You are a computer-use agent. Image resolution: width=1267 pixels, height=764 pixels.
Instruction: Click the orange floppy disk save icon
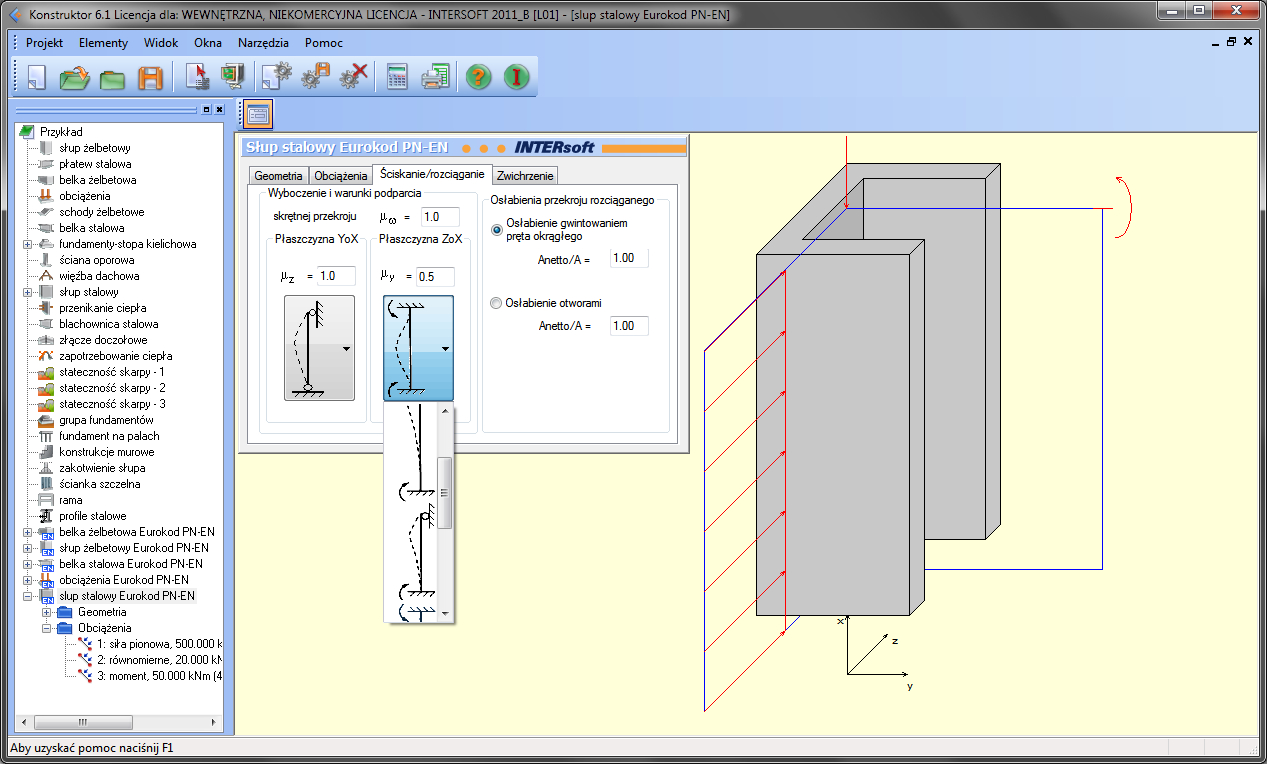click(x=150, y=77)
